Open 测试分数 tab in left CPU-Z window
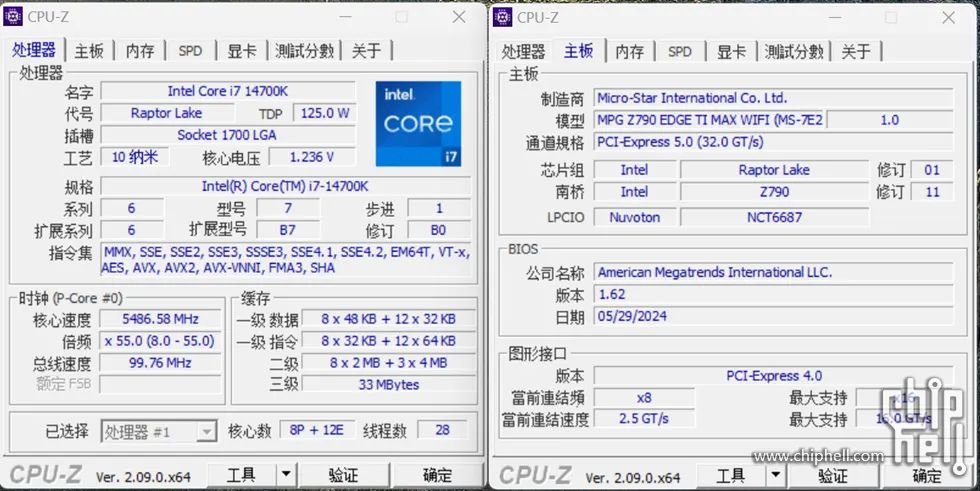Viewport: 980px width, 491px height. pyautogui.click(x=304, y=51)
